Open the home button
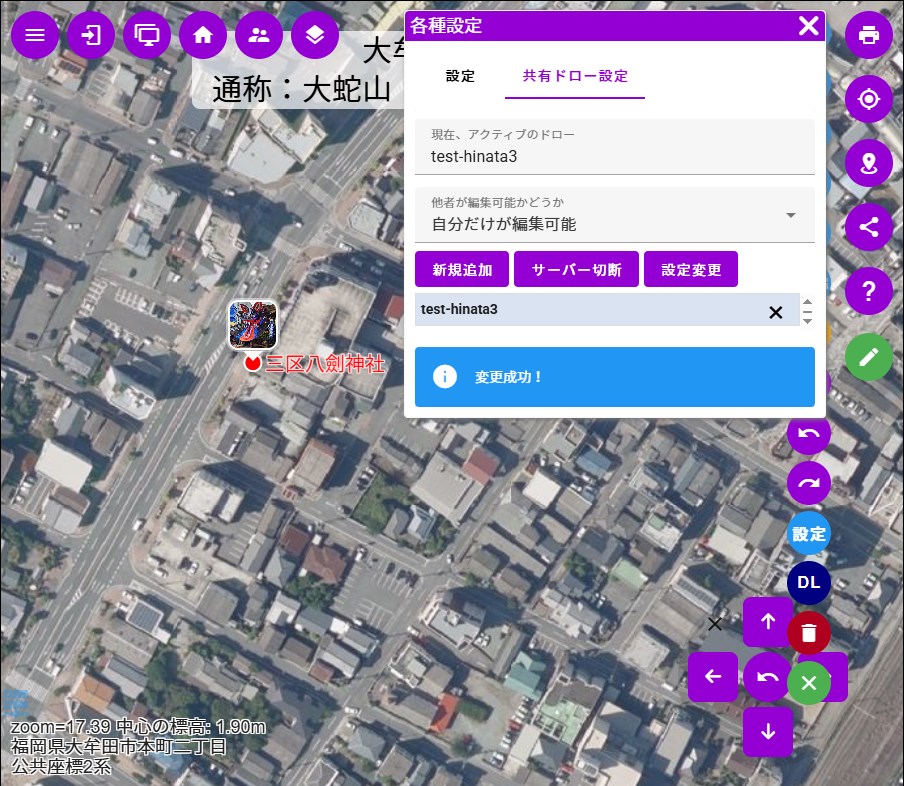 (x=203, y=35)
